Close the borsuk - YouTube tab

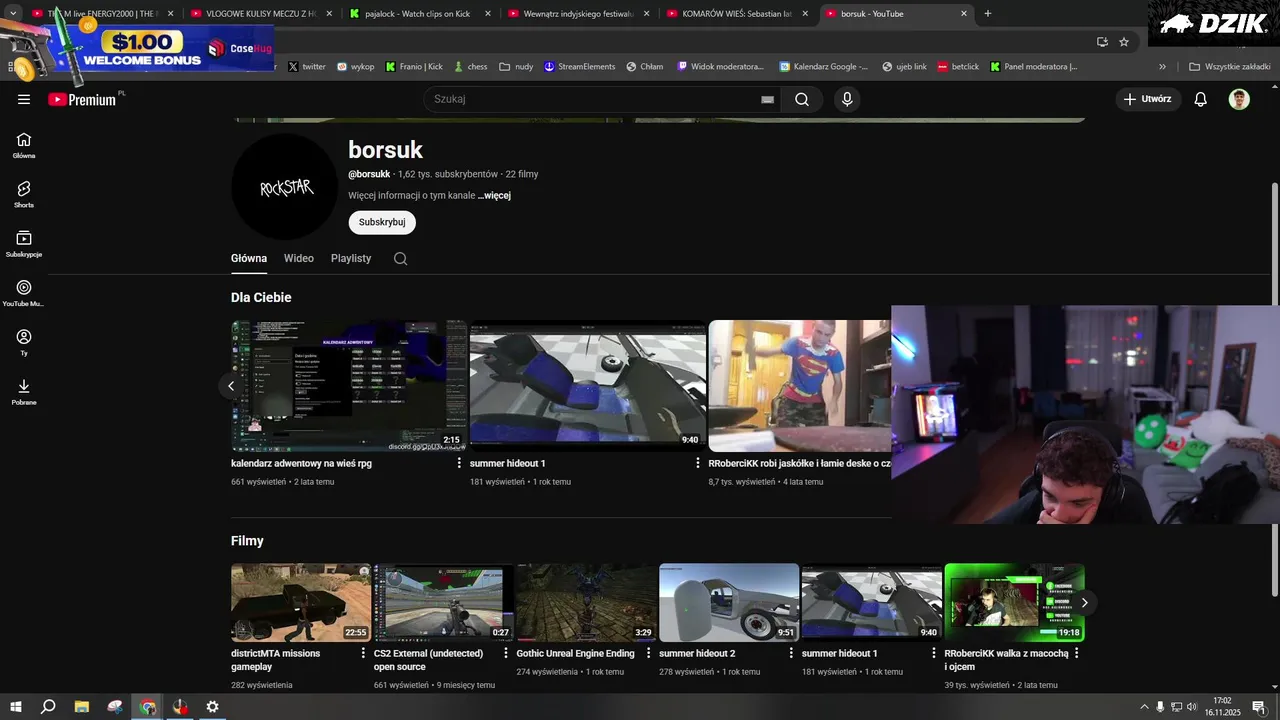pos(964,14)
